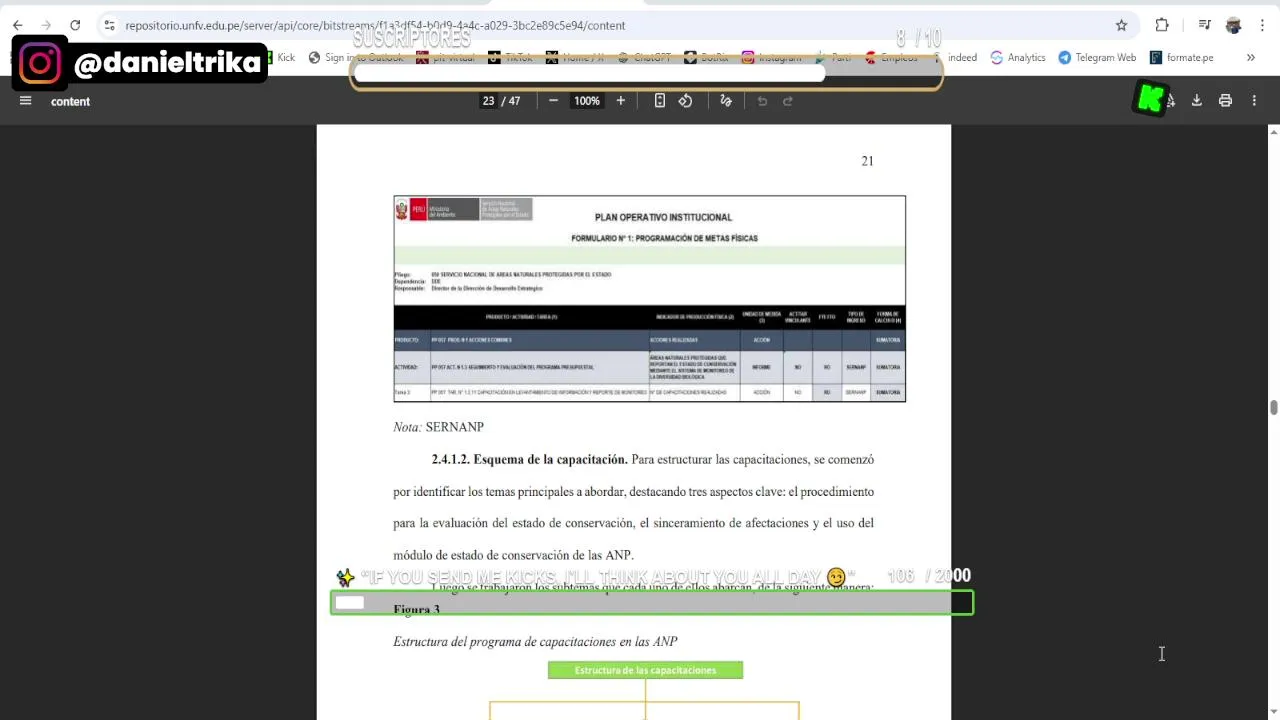Fit PDF to page

pyautogui.click(x=660, y=101)
